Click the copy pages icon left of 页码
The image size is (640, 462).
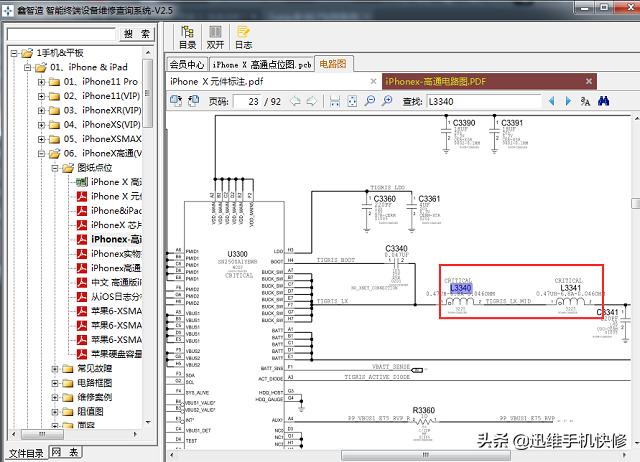point(193,101)
